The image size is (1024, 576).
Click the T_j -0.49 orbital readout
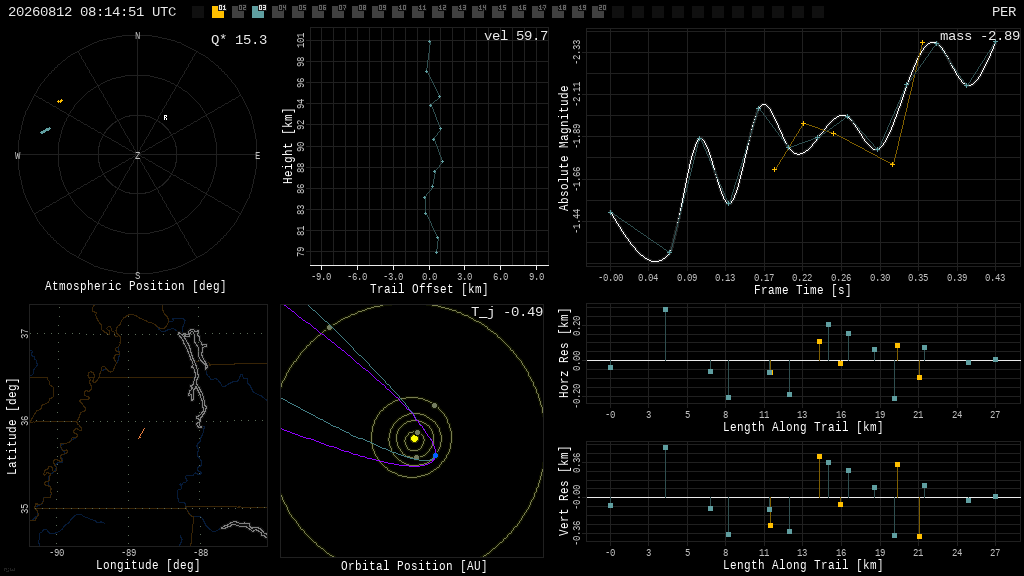(507, 312)
